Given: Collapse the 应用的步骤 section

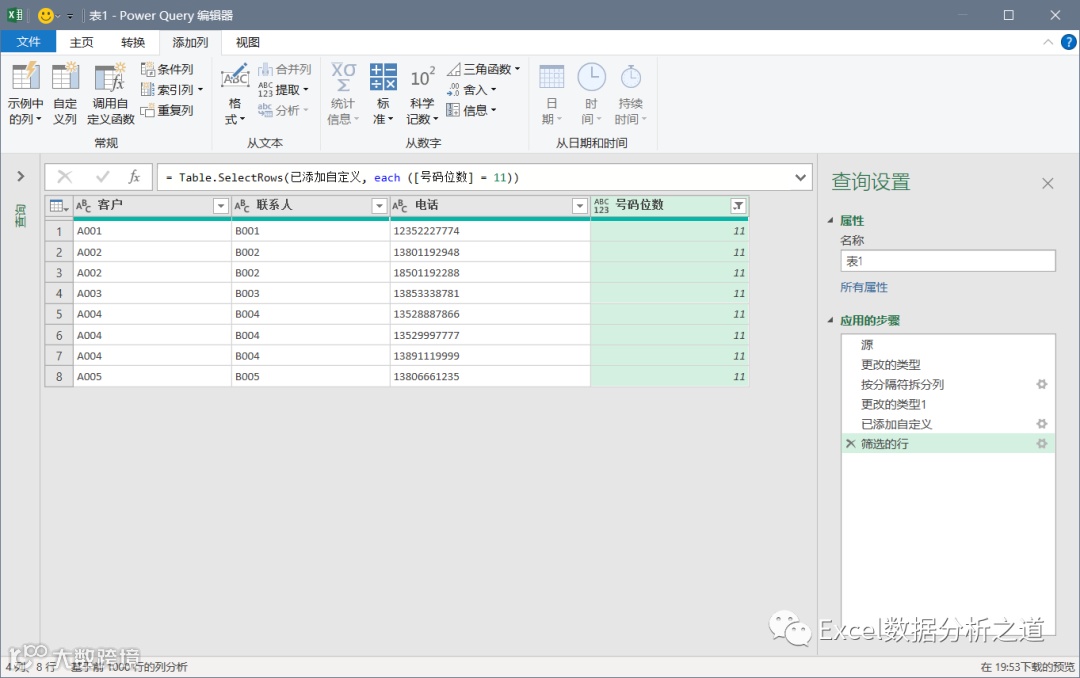Looking at the screenshot, I should click(830, 320).
